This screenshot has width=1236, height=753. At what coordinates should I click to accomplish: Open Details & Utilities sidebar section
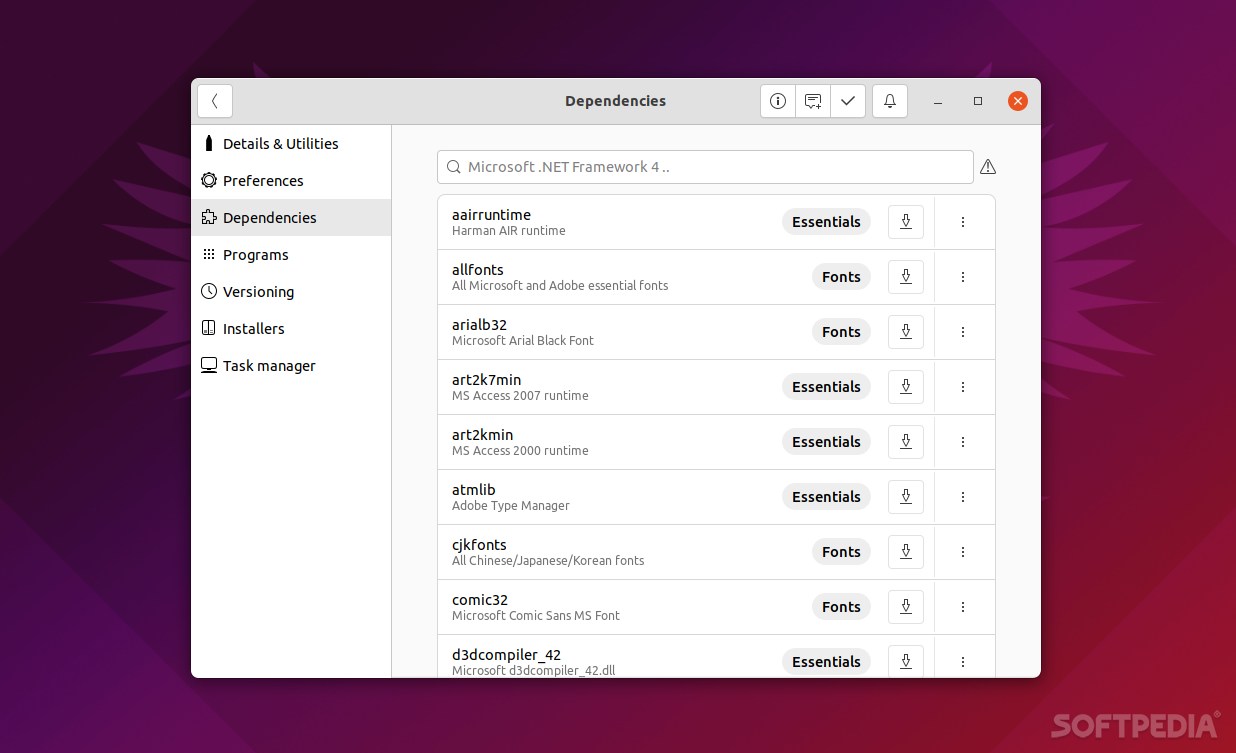tap(291, 144)
